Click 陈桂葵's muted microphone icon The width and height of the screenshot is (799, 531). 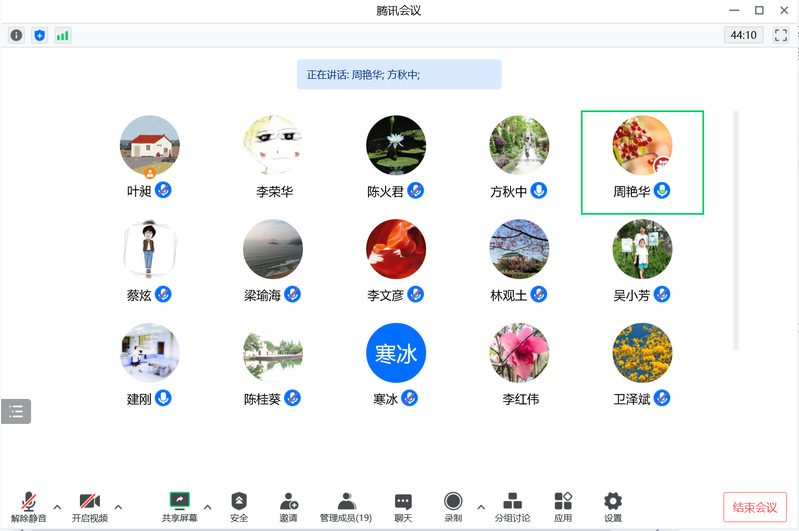pos(292,398)
